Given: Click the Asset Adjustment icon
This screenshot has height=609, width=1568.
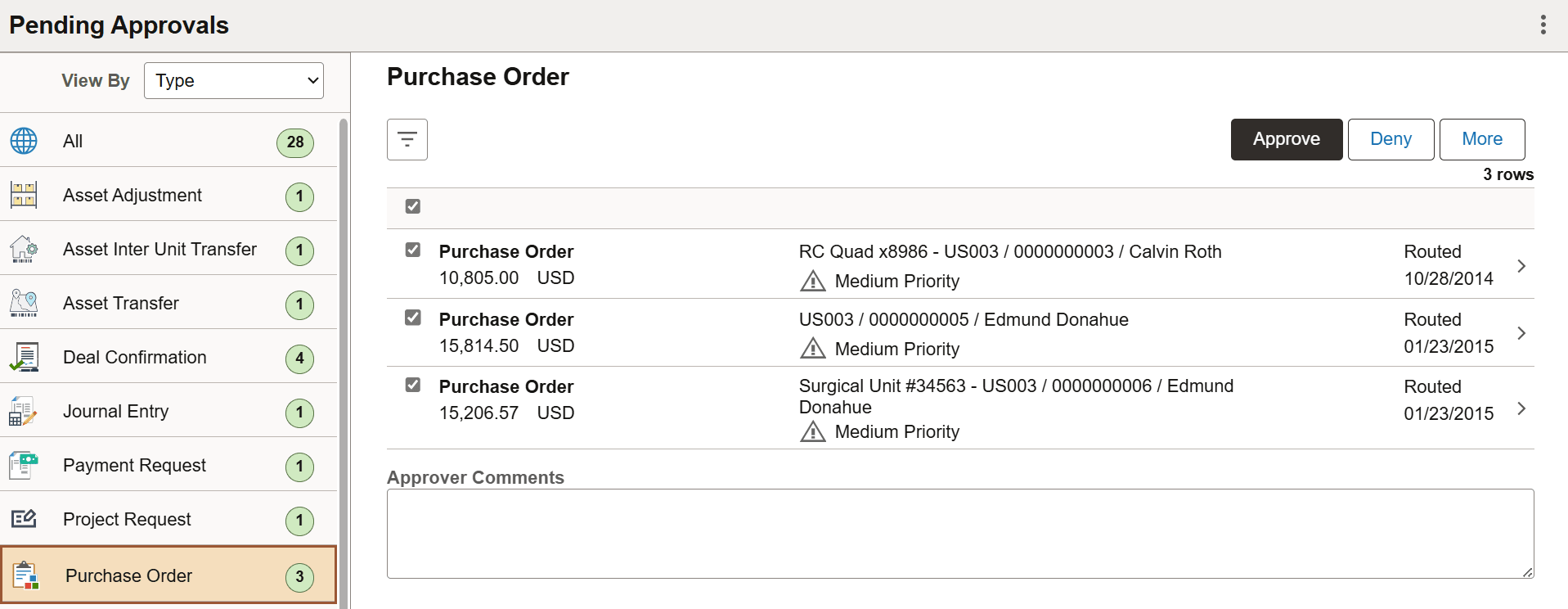Looking at the screenshot, I should tap(23, 195).
